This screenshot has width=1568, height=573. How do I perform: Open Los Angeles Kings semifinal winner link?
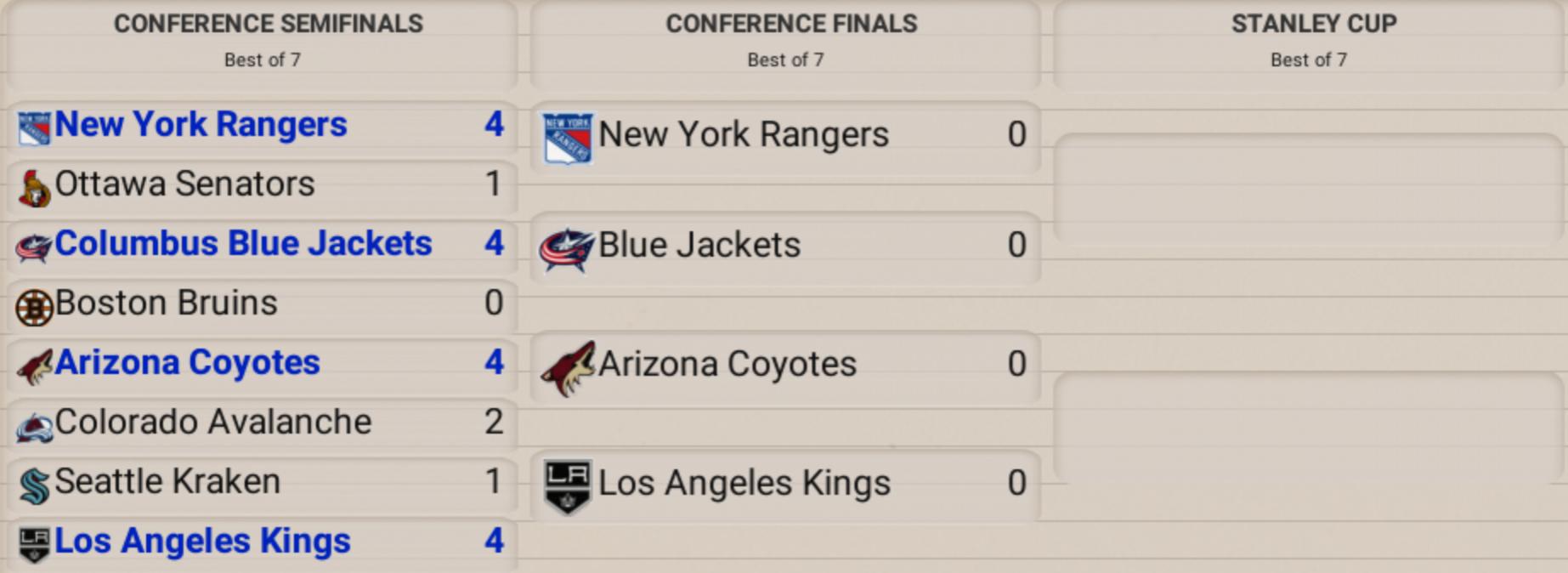click(202, 542)
